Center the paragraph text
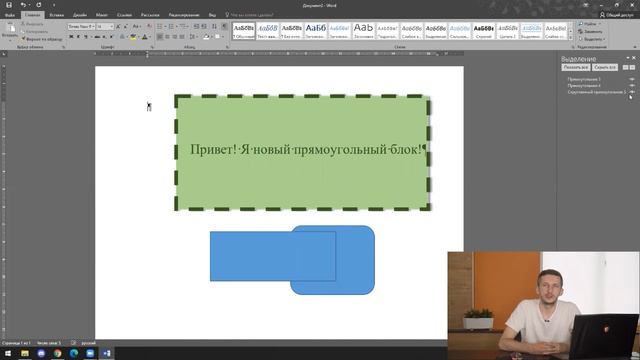The image size is (640, 360). click(167, 37)
